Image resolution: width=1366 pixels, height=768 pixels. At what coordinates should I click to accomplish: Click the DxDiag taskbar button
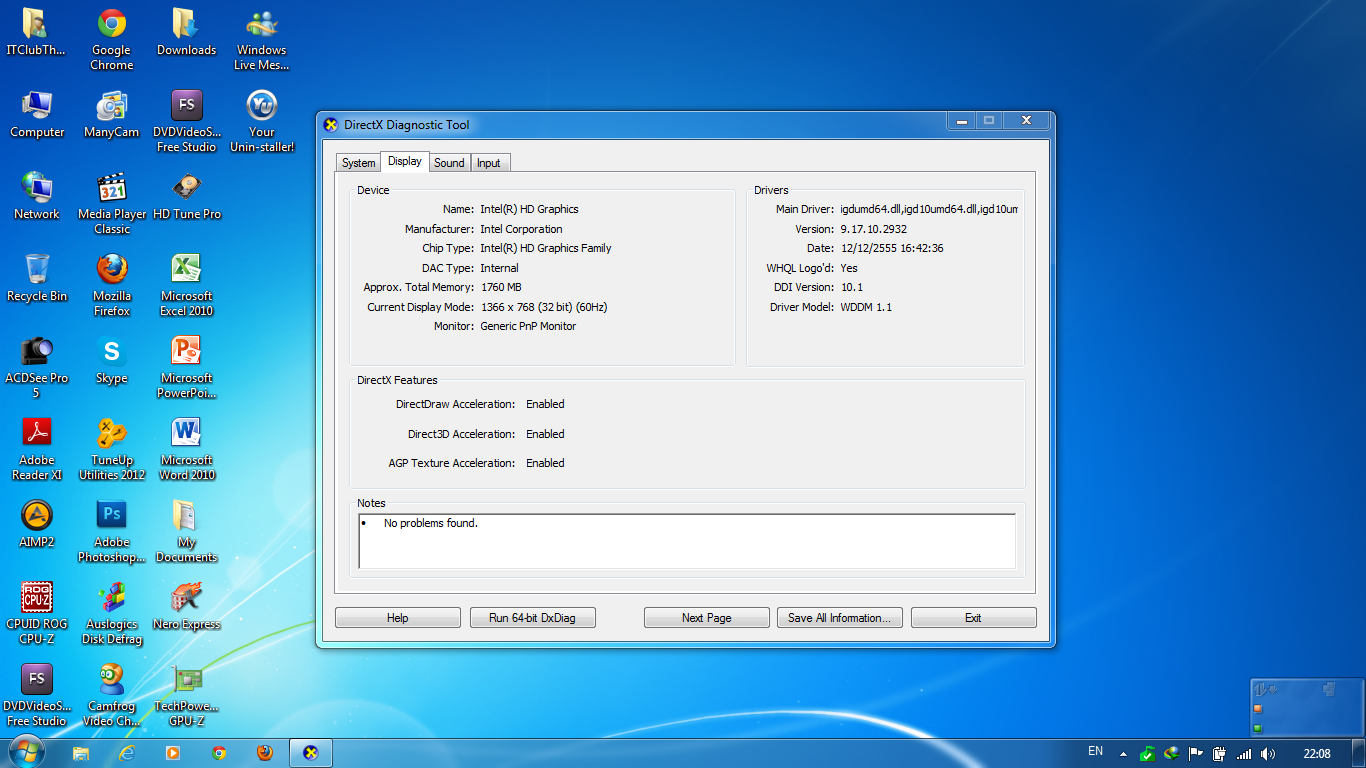click(311, 753)
